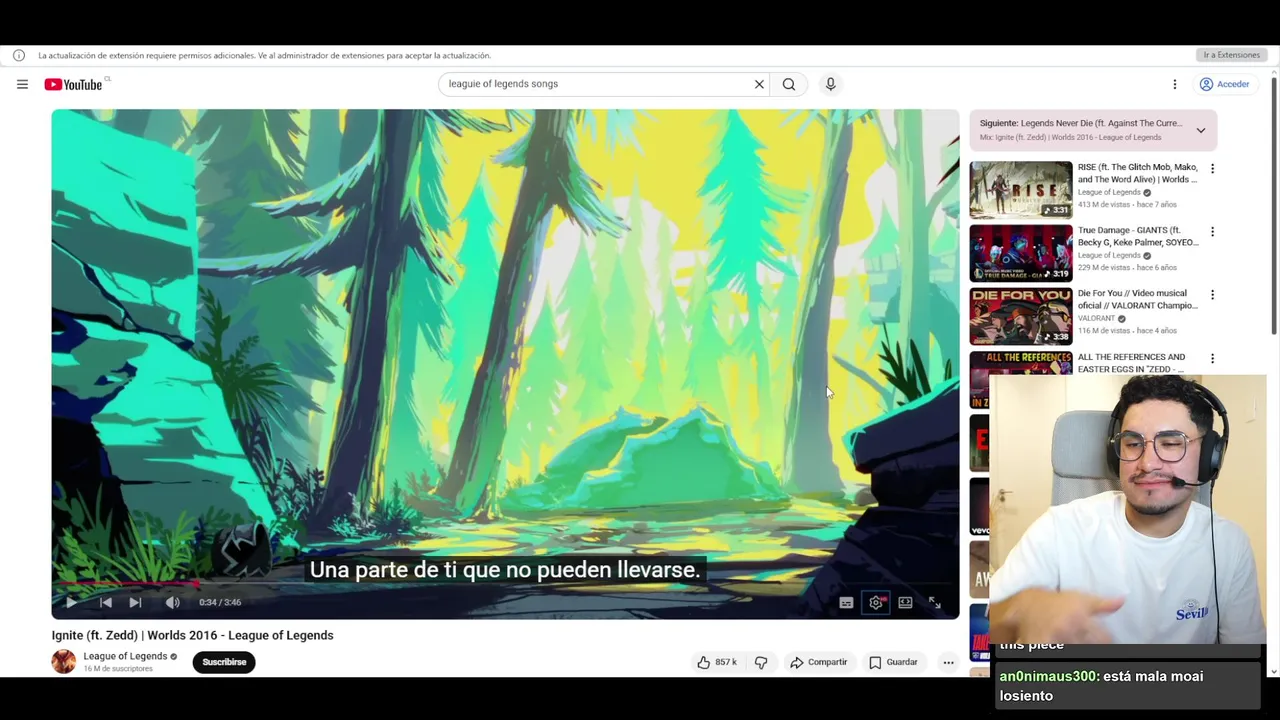
Task: Clear the search box text
Action: (x=759, y=84)
